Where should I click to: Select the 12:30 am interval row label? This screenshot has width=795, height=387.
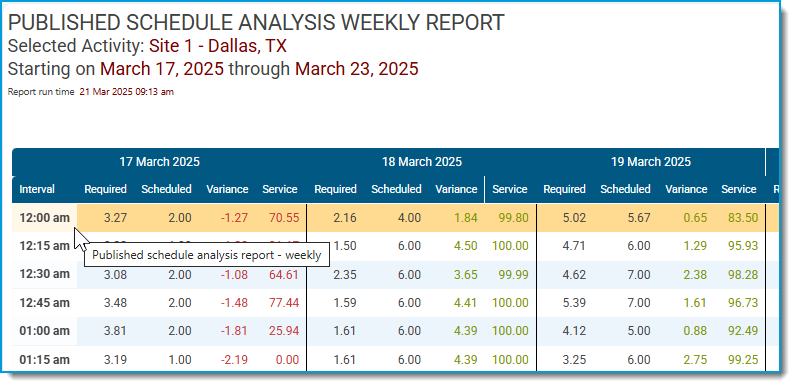[45, 274]
